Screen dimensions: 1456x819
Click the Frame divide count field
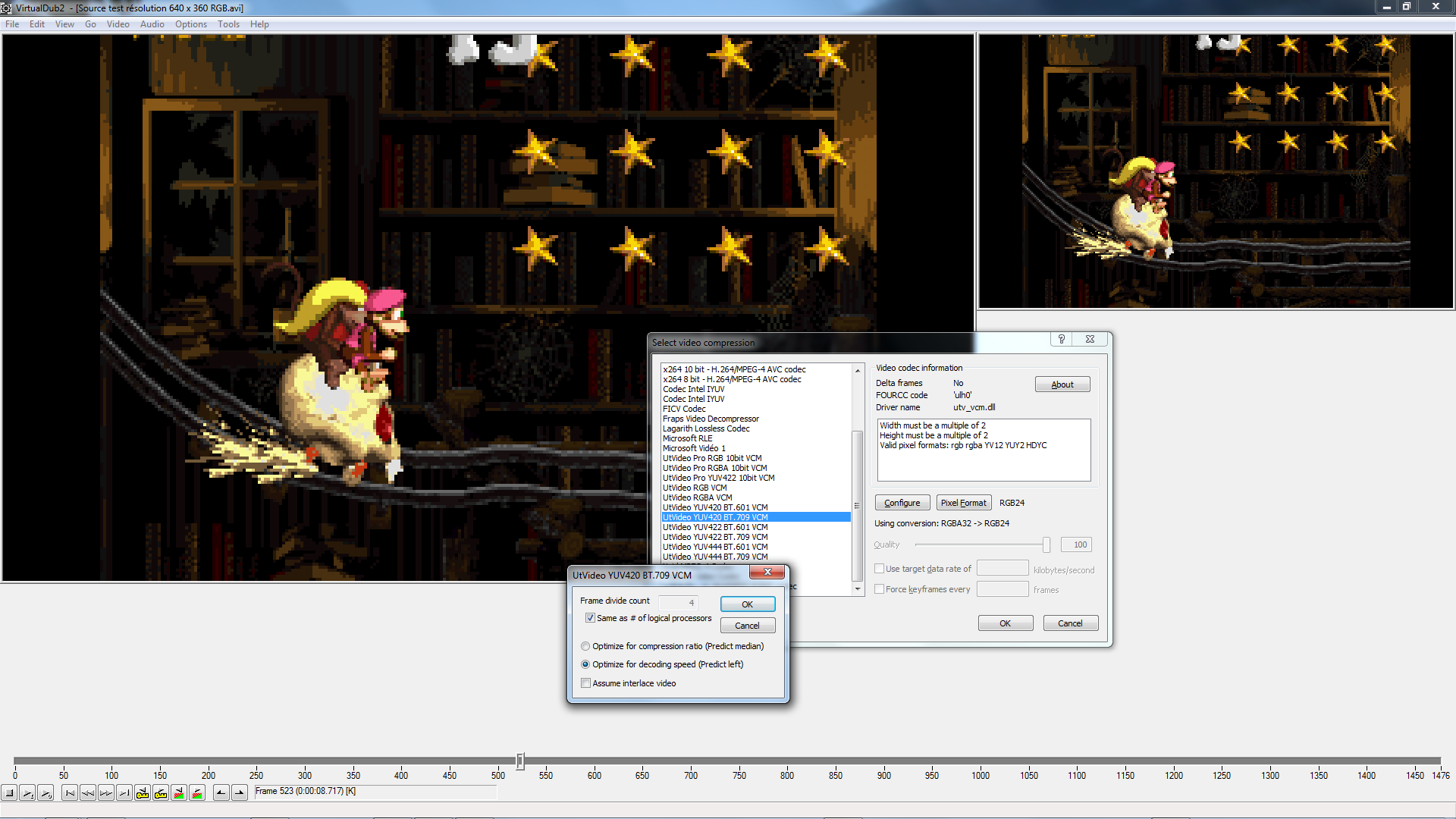click(x=678, y=602)
